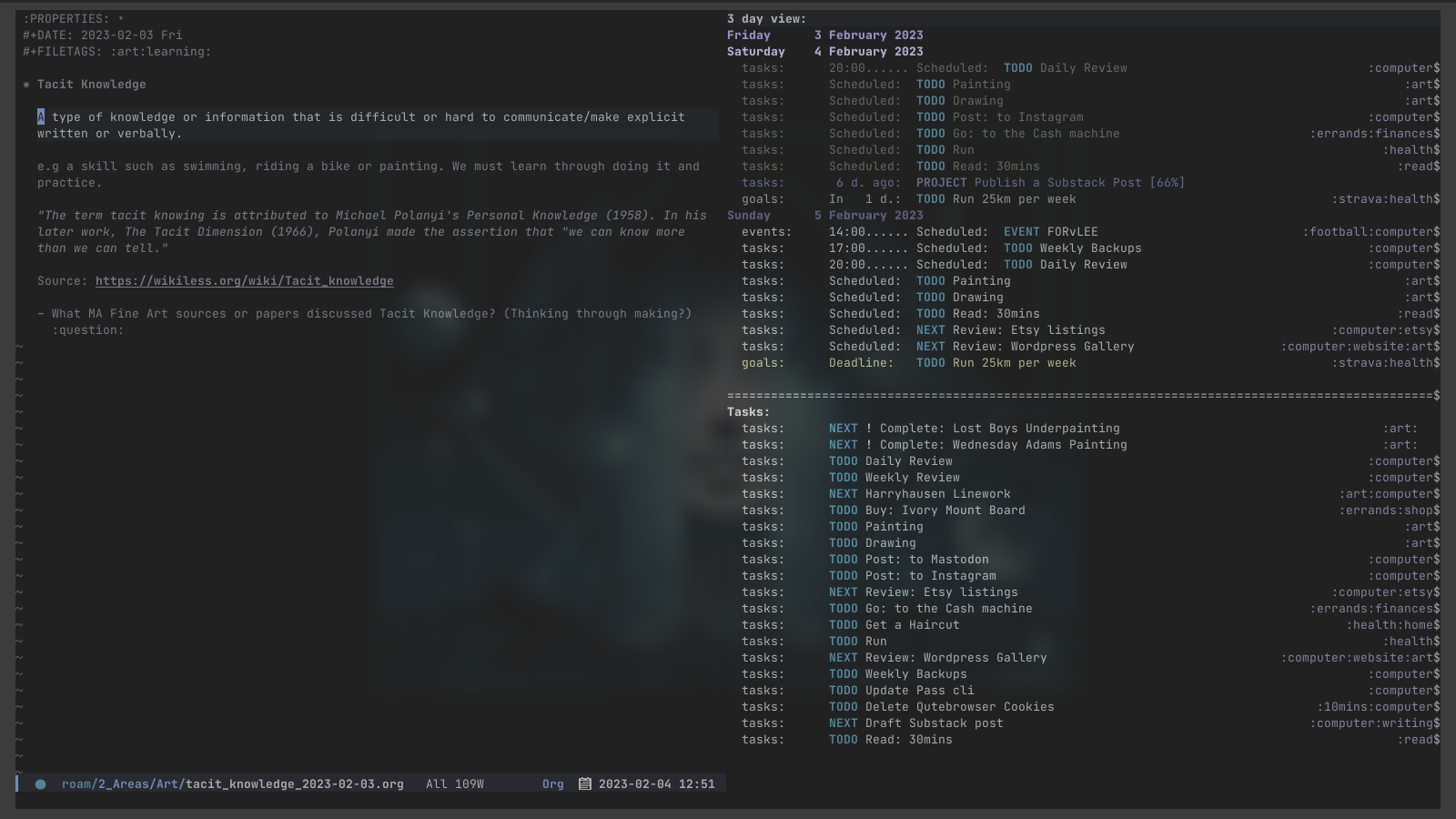Open the TODO Buy: Ivory Mount Board task
The width and height of the screenshot is (1456, 819).
coord(927,511)
